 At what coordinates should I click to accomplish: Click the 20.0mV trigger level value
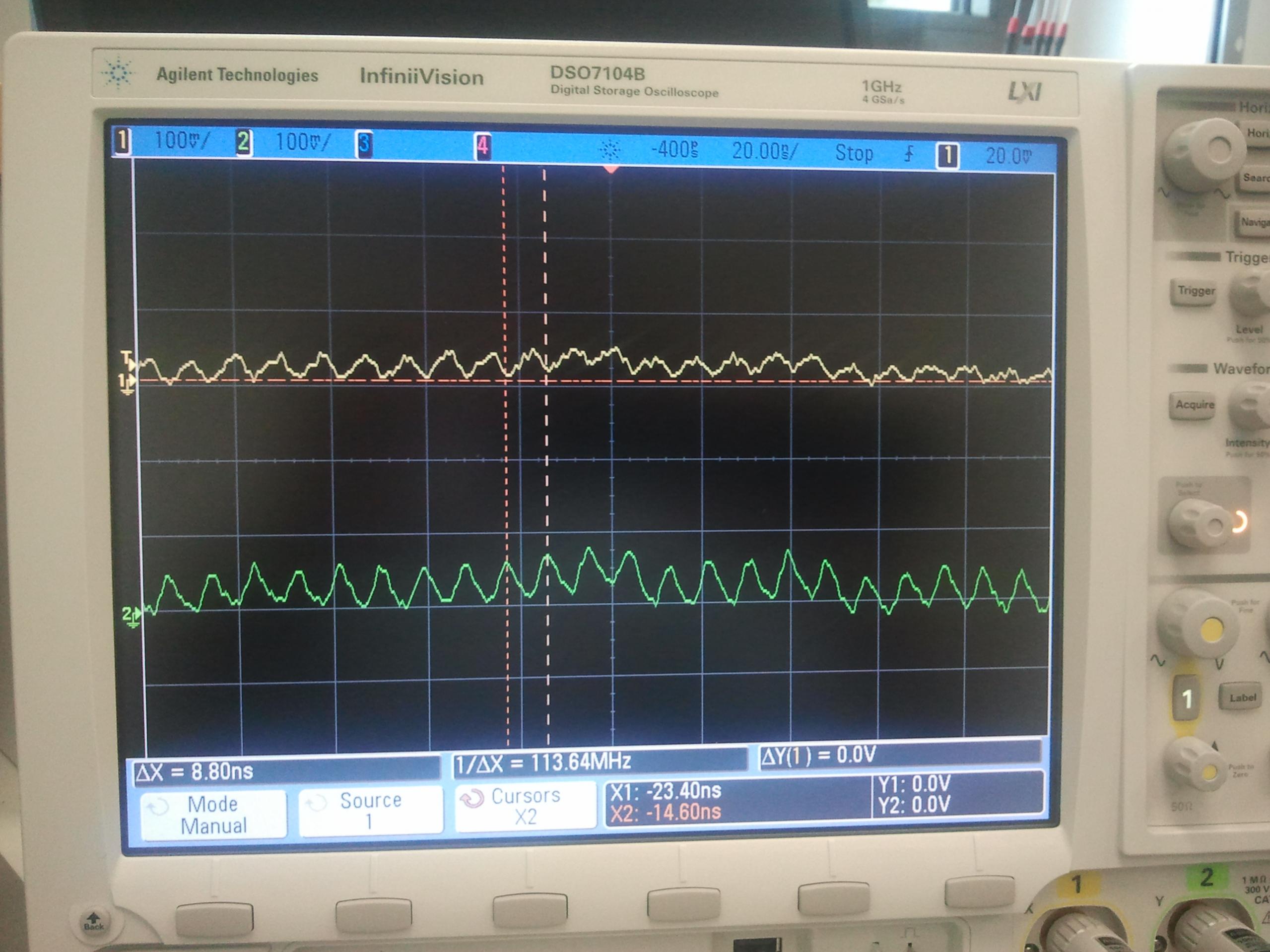click(1008, 156)
